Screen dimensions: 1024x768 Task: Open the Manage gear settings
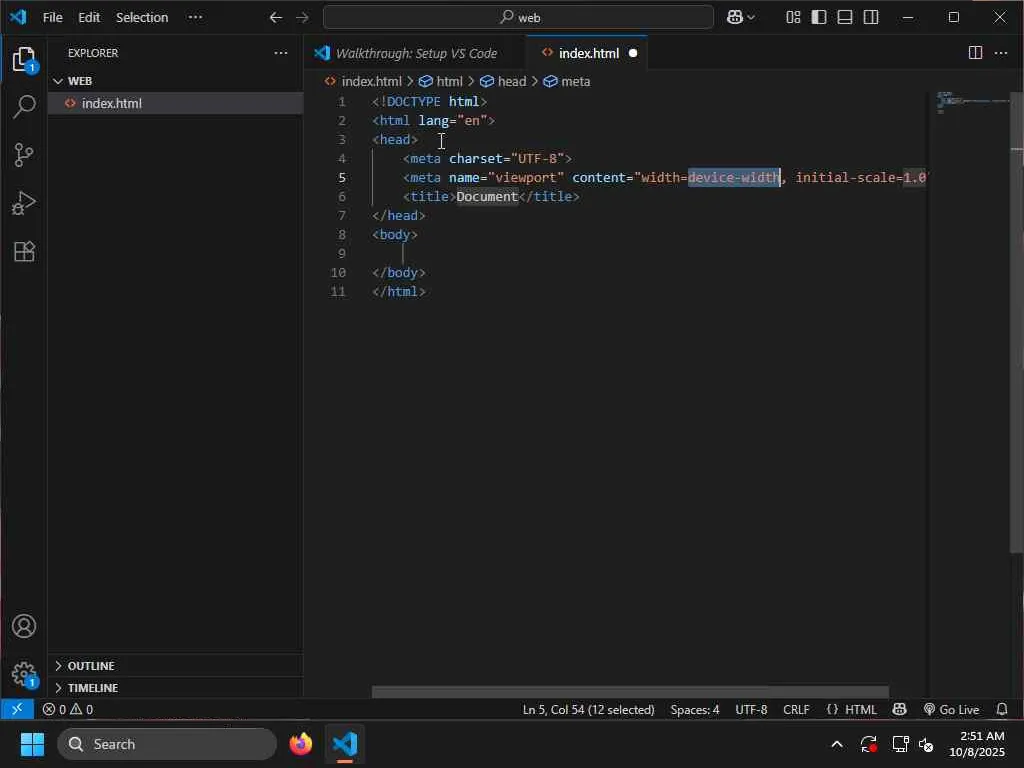pyautogui.click(x=24, y=673)
